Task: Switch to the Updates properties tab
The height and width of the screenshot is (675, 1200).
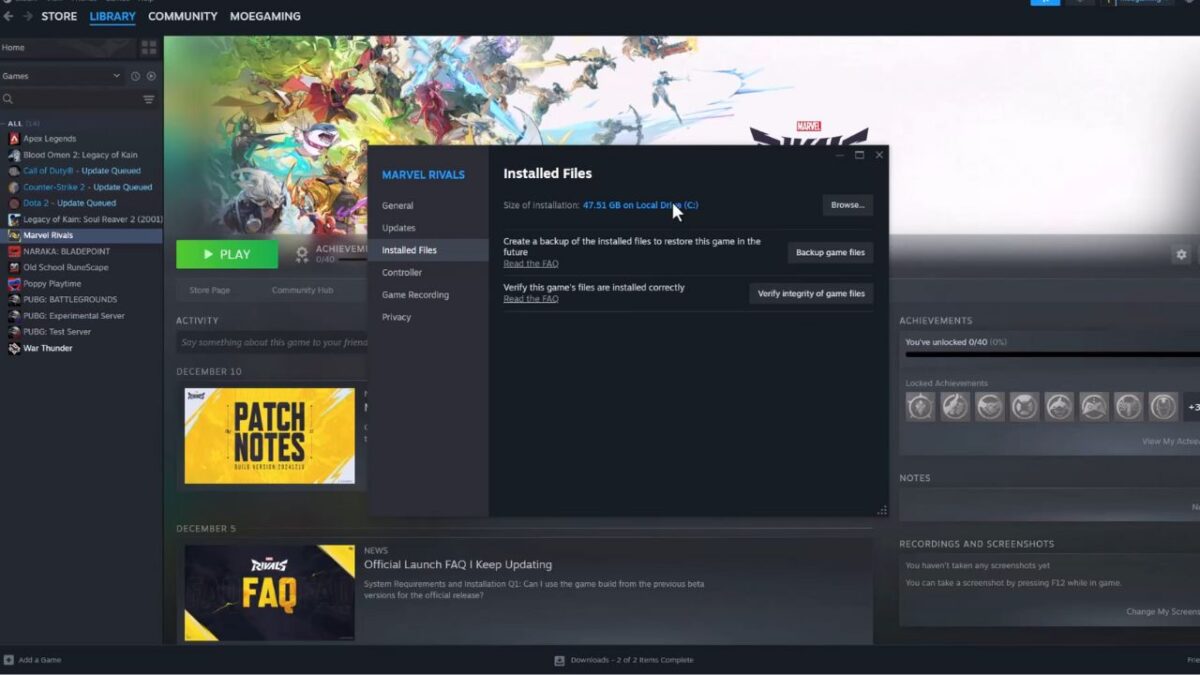Action: tap(398, 228)
